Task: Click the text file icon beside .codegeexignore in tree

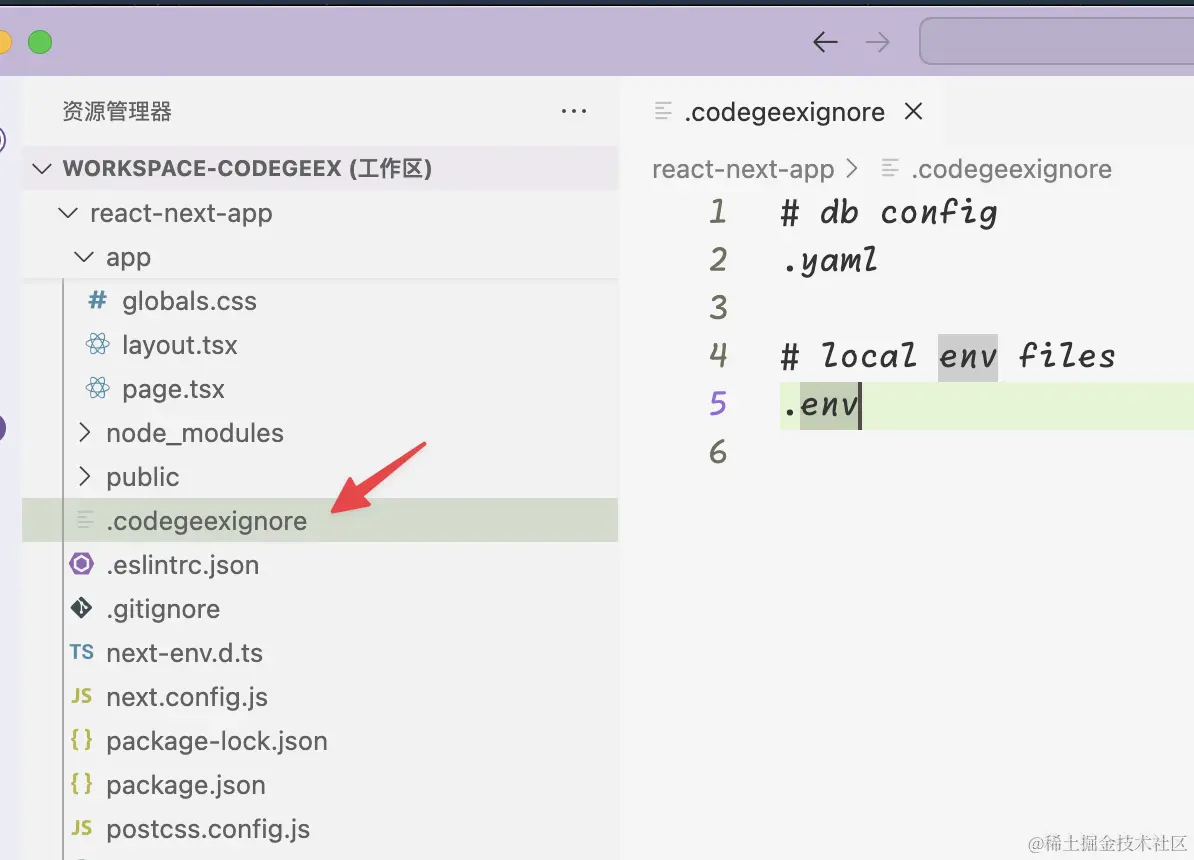Action: pyautogui.click(x=84, y=520)
